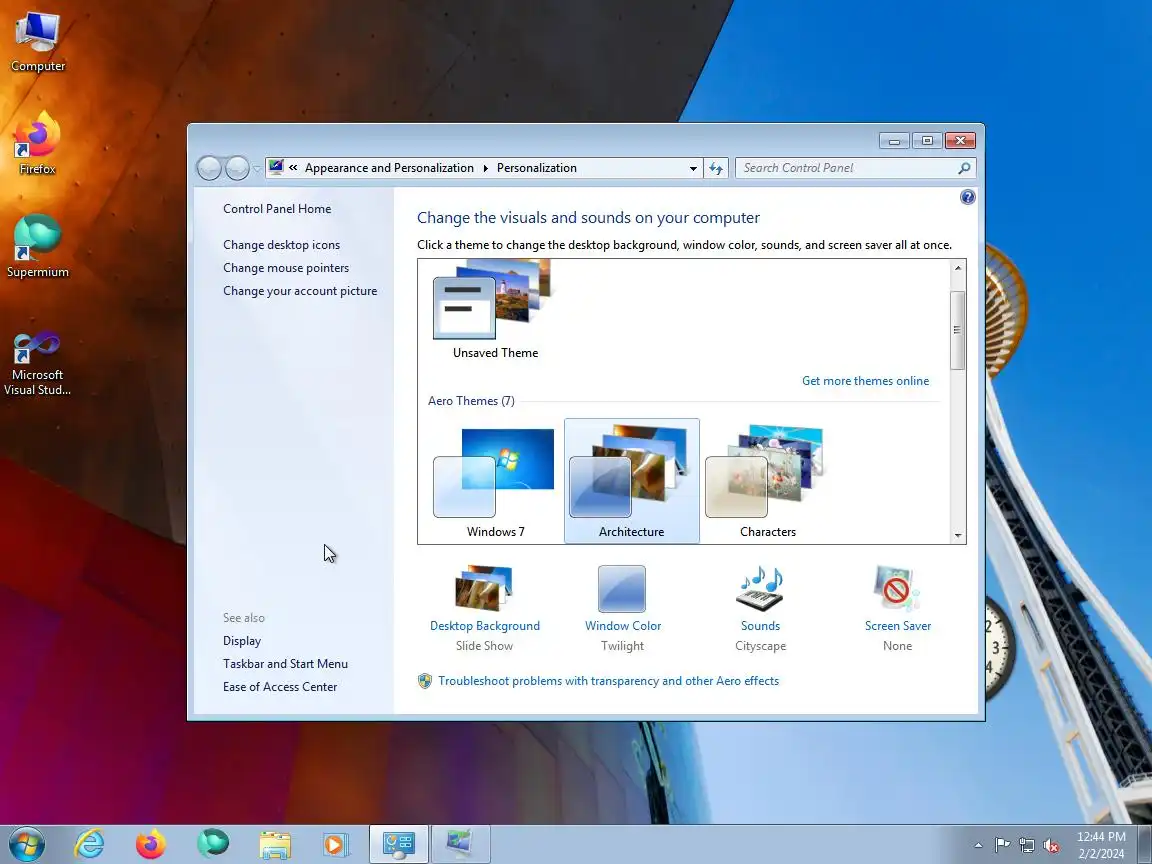Click theme list scroll down arrow
Viewport: 1152px width, 864px height.
pos(957,536)
